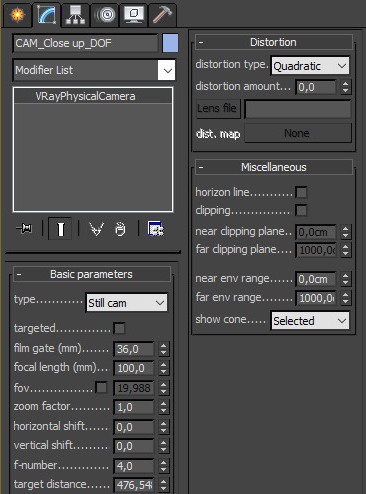This screenshot has width=366, height=494.
Task: Open the Utilities hammer tab
Action: [162, 15]
